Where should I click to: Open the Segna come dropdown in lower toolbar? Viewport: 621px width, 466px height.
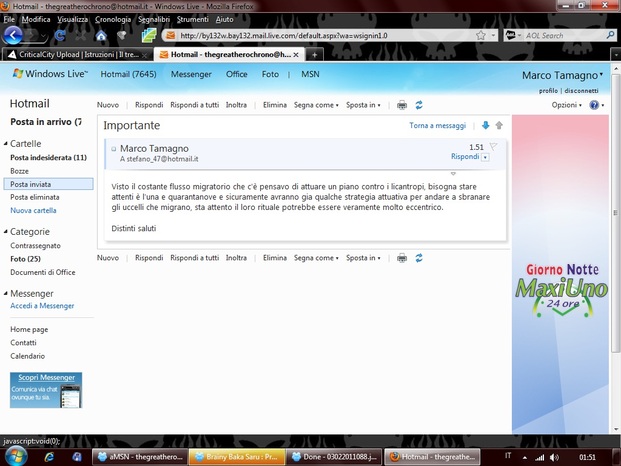coord(316,258)
